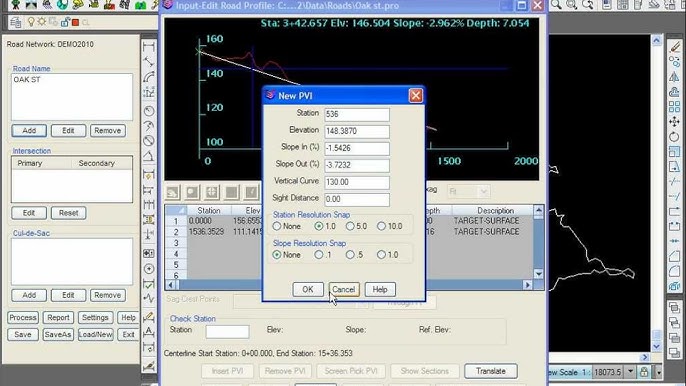Click Cancel in the New PVI dialog
Screen dimensions: 686x386
[x=344, y=289]
